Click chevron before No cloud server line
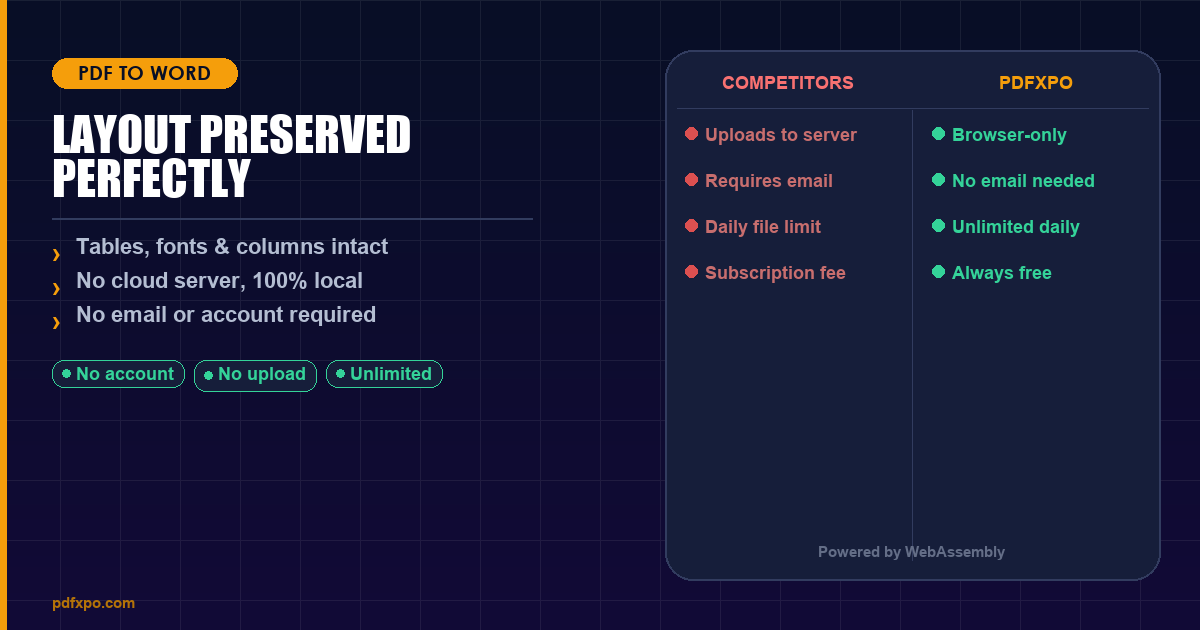The height and width of the screenshot is (630, 1200). click(x=57, y=289)
